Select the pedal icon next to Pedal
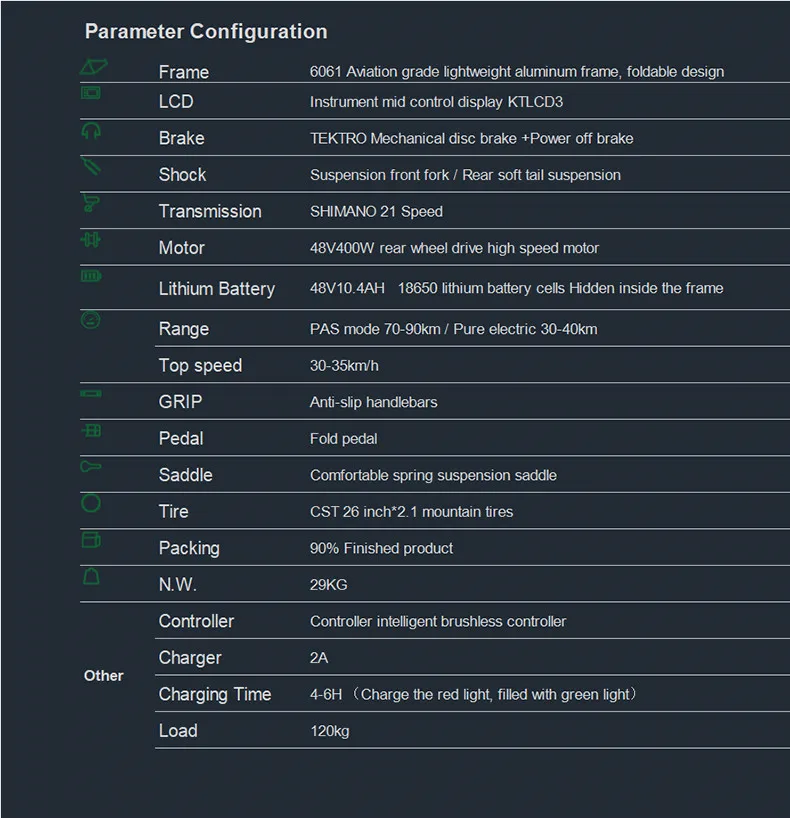Screen dimensions: 790x818 91,430
